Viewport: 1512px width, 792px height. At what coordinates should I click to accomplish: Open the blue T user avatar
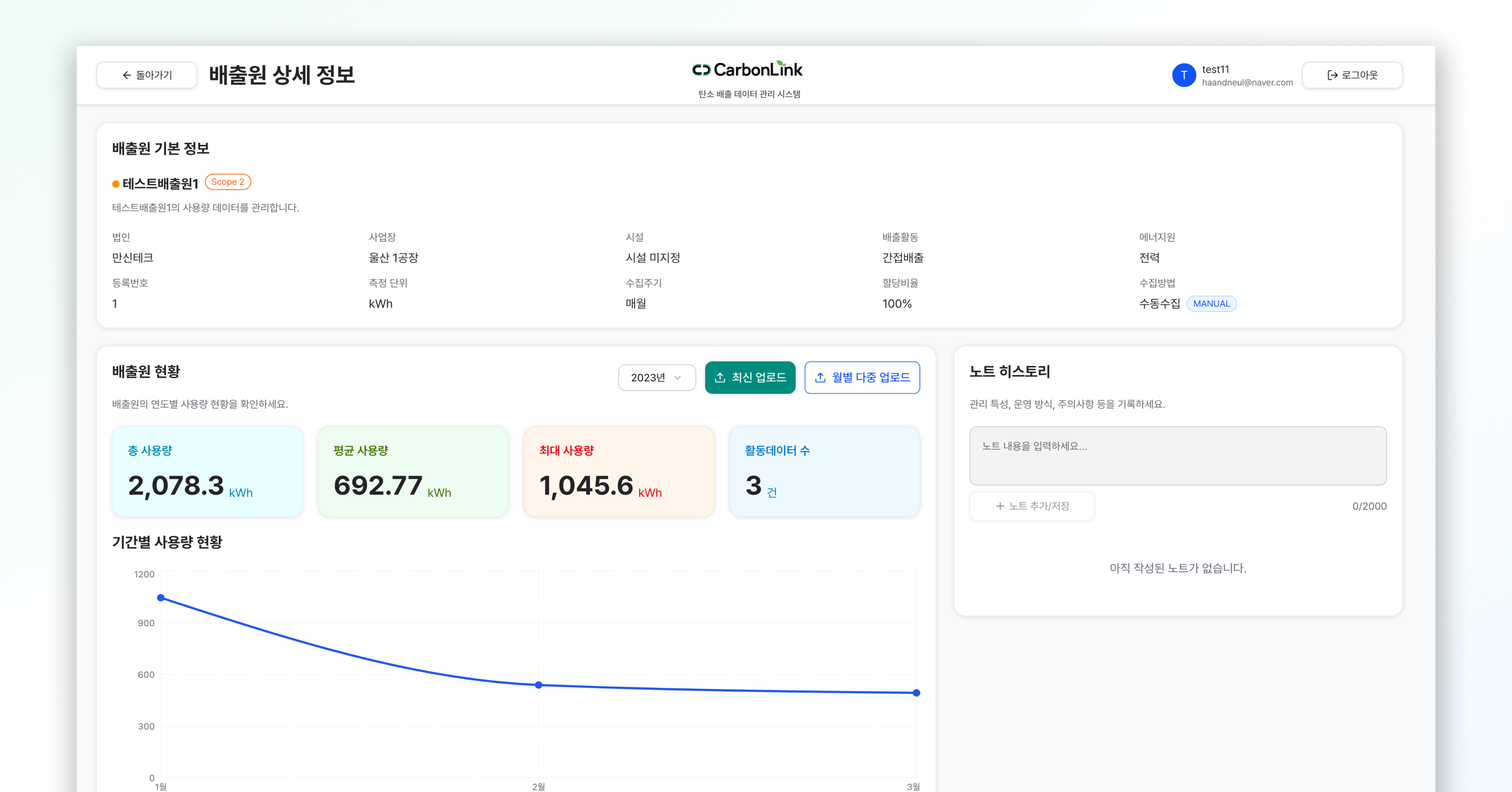pos(1184,75)
